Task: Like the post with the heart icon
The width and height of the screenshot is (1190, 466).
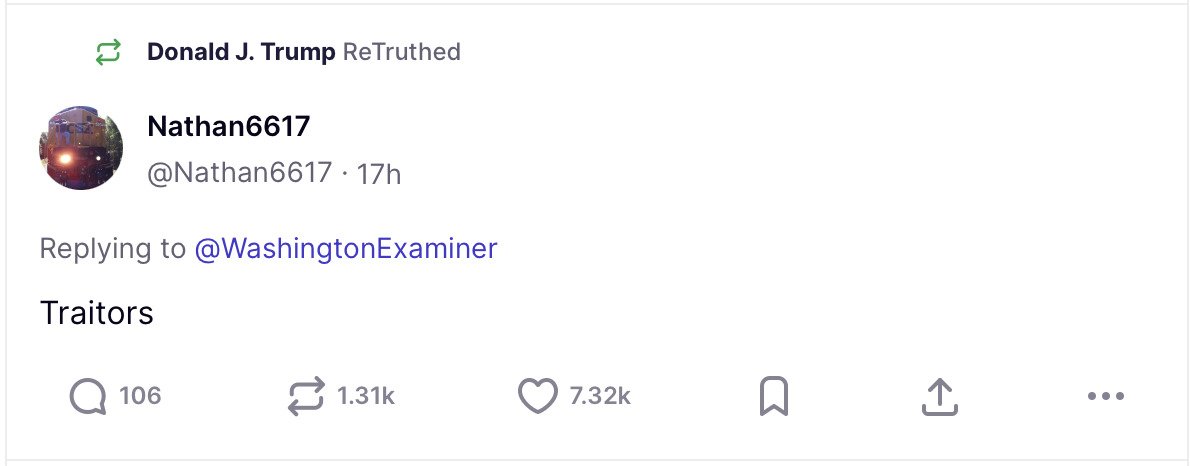Action: (x=537, y=397)
